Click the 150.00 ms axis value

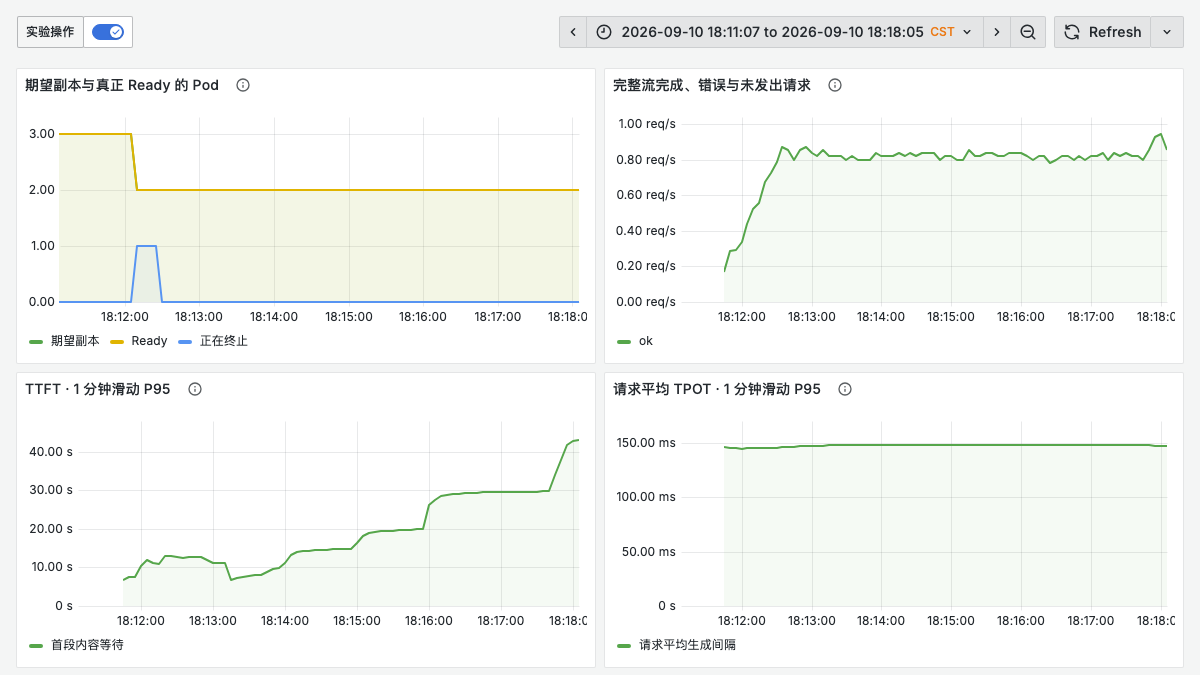(648, 442)
